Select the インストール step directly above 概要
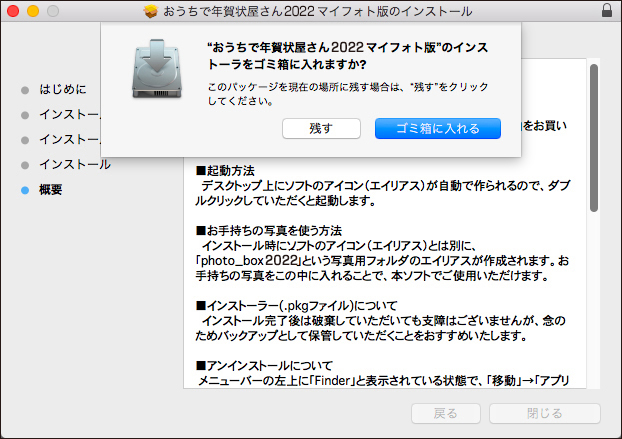This screenshot has height=439, width=622. pos(74,164)
